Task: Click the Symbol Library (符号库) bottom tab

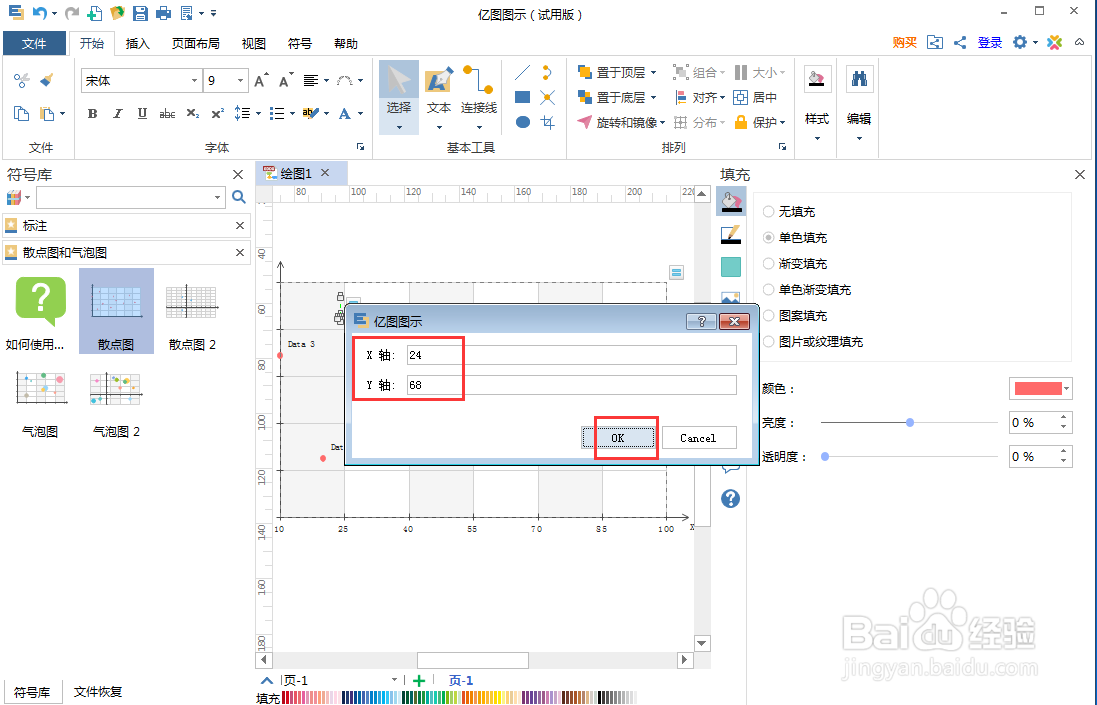Action: pos(32,692)
